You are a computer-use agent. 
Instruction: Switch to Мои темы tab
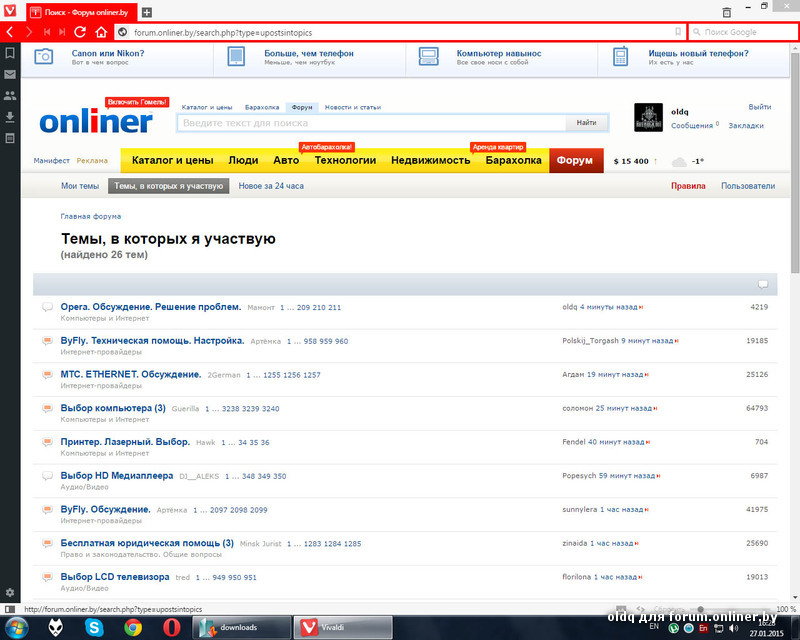click(x=80, y=186)
